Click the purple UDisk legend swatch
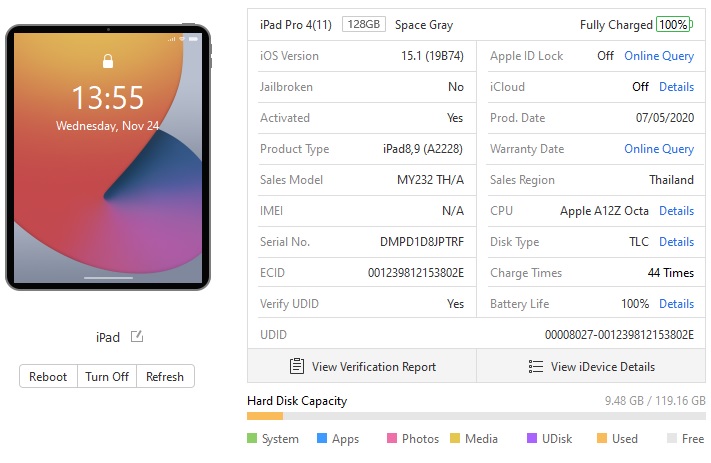Image resolution: width=711 pixels, height=463 pixels. 532,438
